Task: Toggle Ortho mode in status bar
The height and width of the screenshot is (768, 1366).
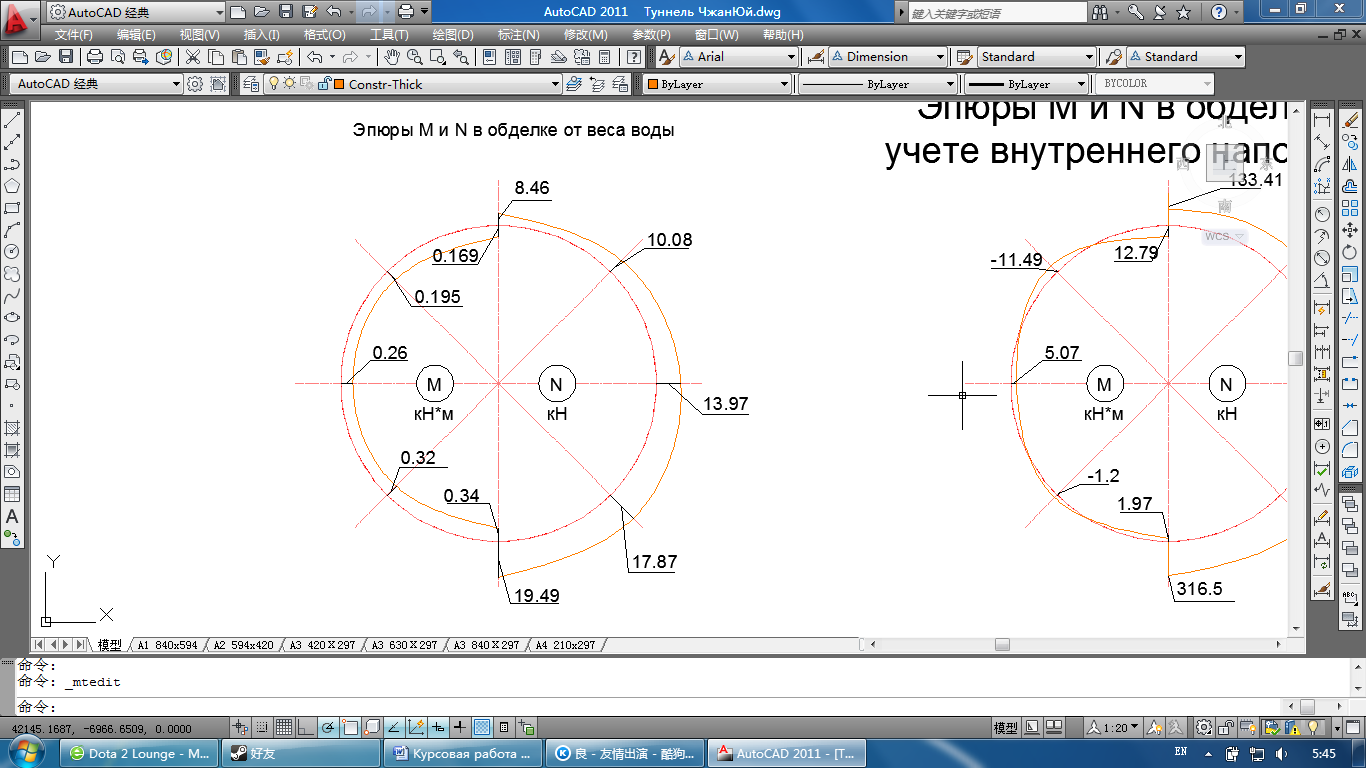Action: point(306,727)
